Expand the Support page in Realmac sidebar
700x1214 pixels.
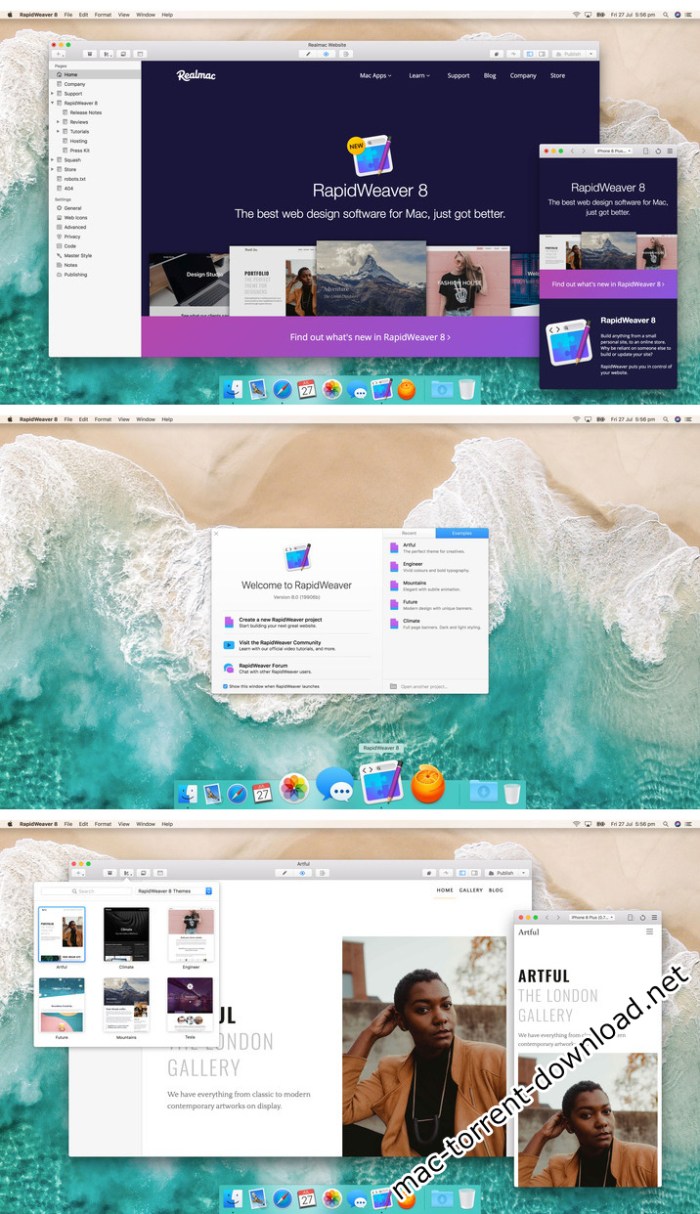[x=53, y=93]
